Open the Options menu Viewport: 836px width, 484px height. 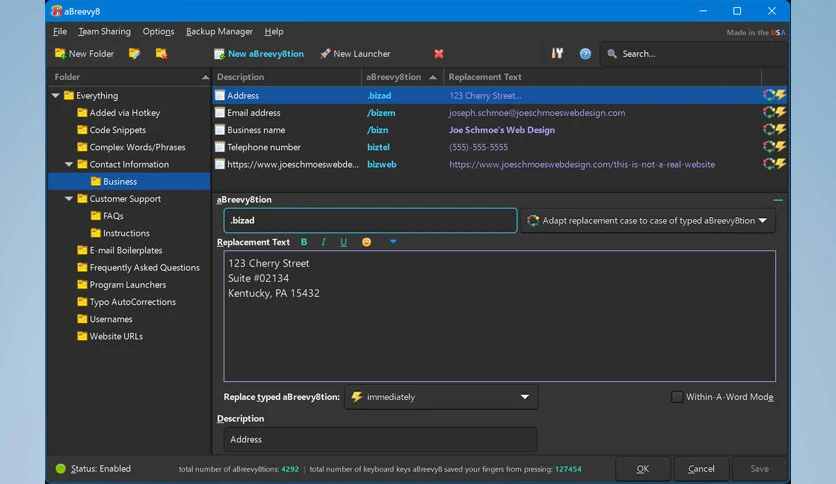click(x=158, y=31)
